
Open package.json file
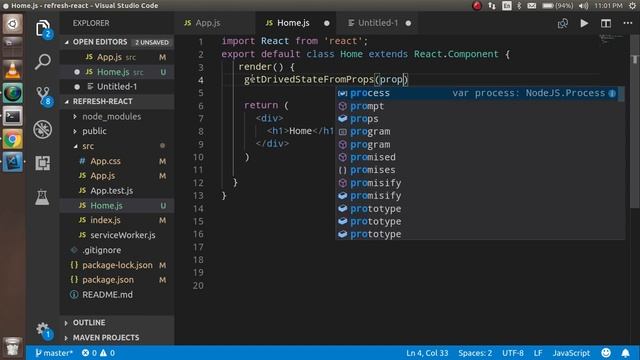click(116, 280)
